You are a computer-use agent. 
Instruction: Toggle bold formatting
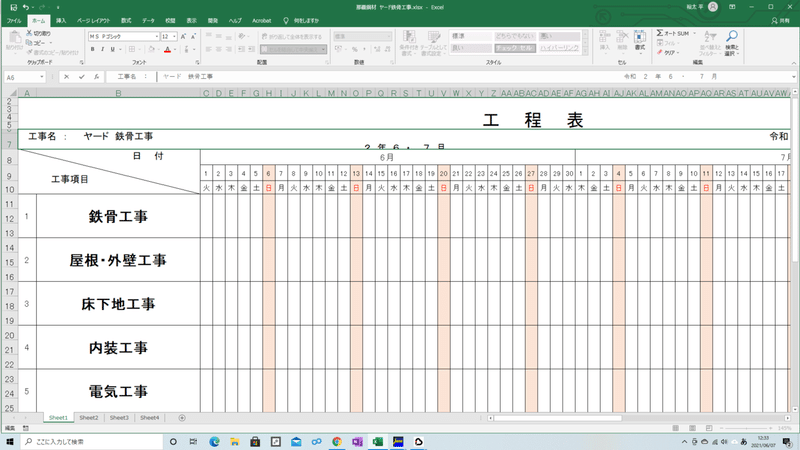[x=92, y=49]
